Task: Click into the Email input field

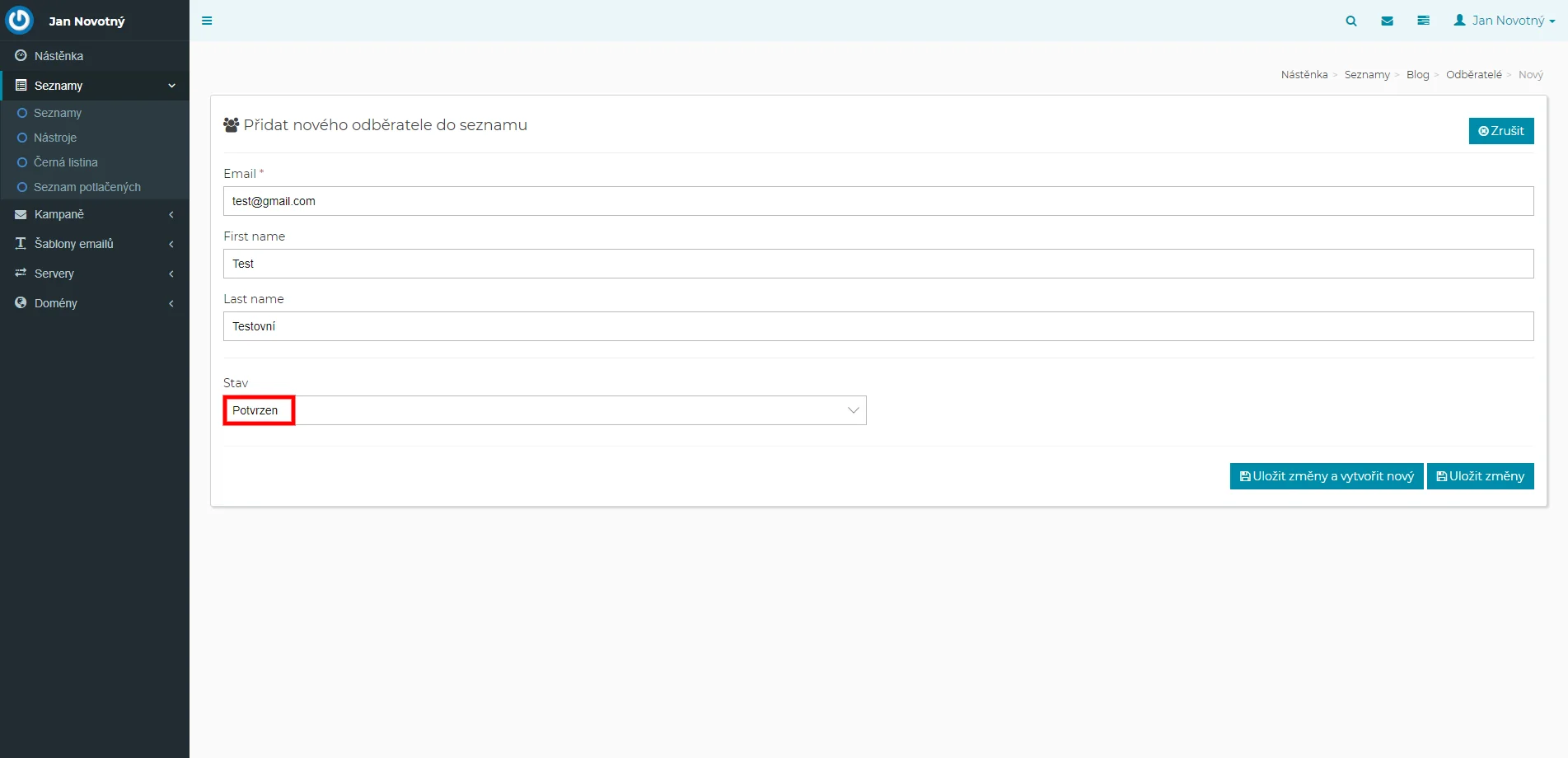Action: (x=878, y=201)
